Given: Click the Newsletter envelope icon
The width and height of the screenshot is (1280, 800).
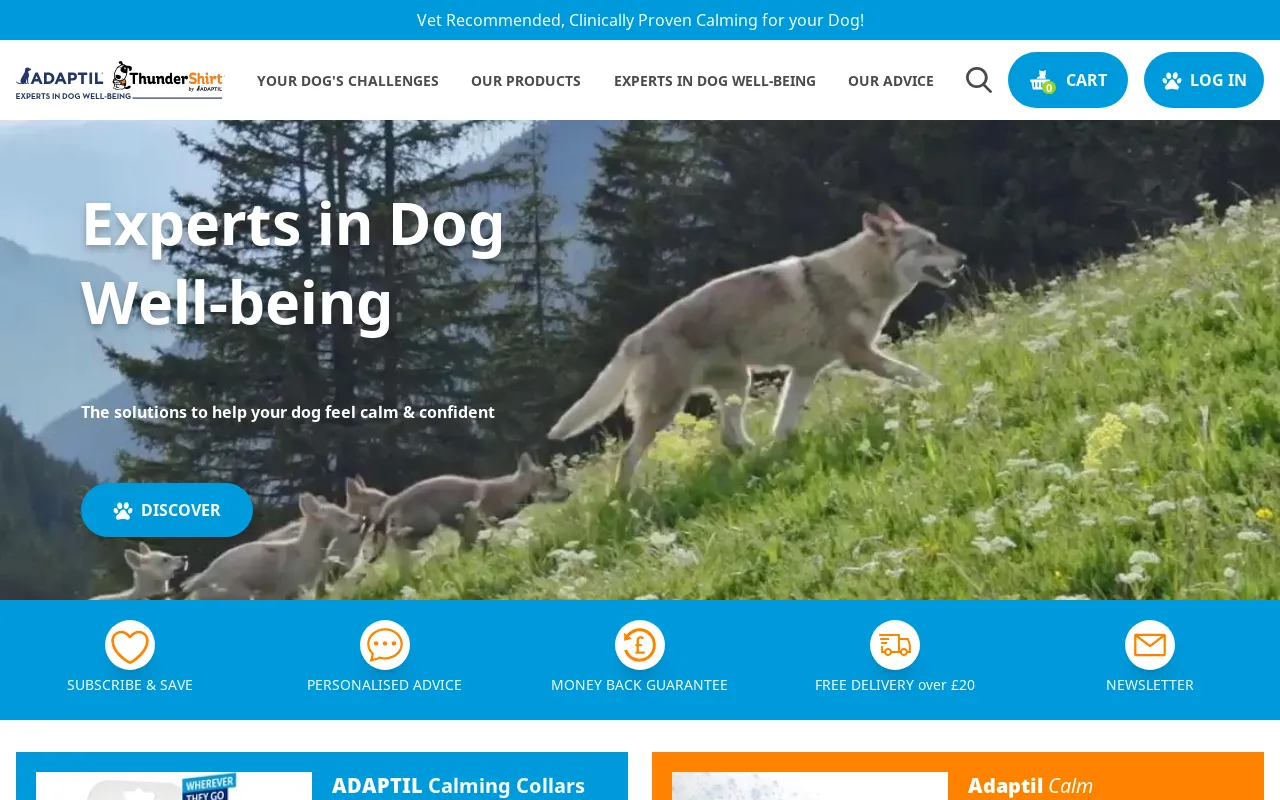Looking at the screenshot, I should coord(1150,645).
